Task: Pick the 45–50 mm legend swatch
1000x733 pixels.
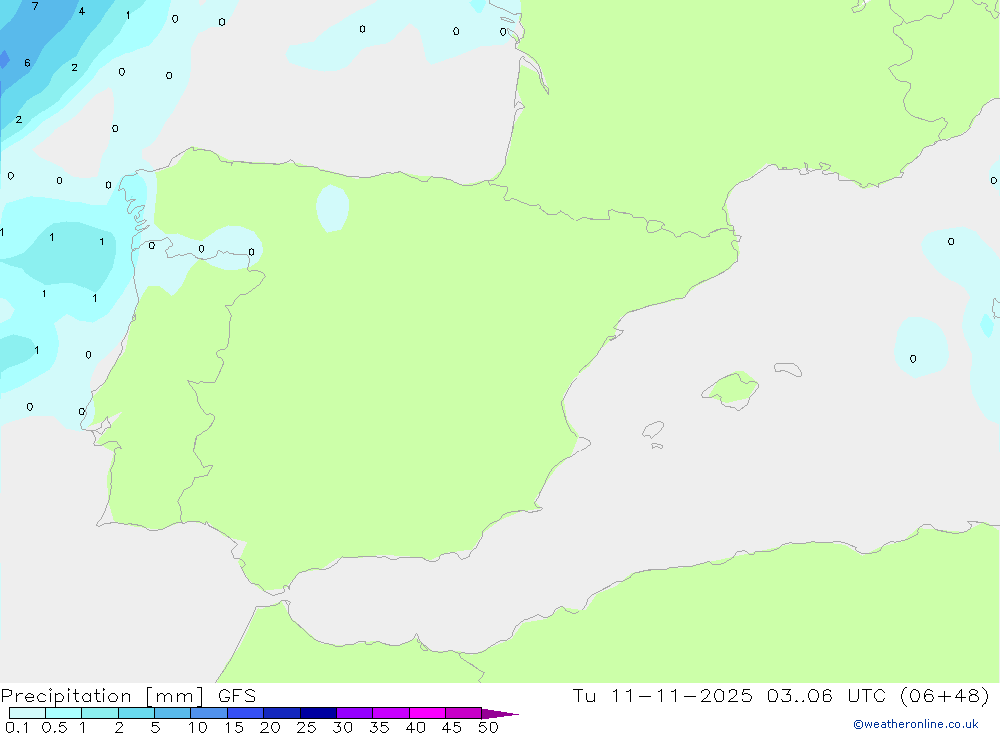Action: tap(463, 713)
